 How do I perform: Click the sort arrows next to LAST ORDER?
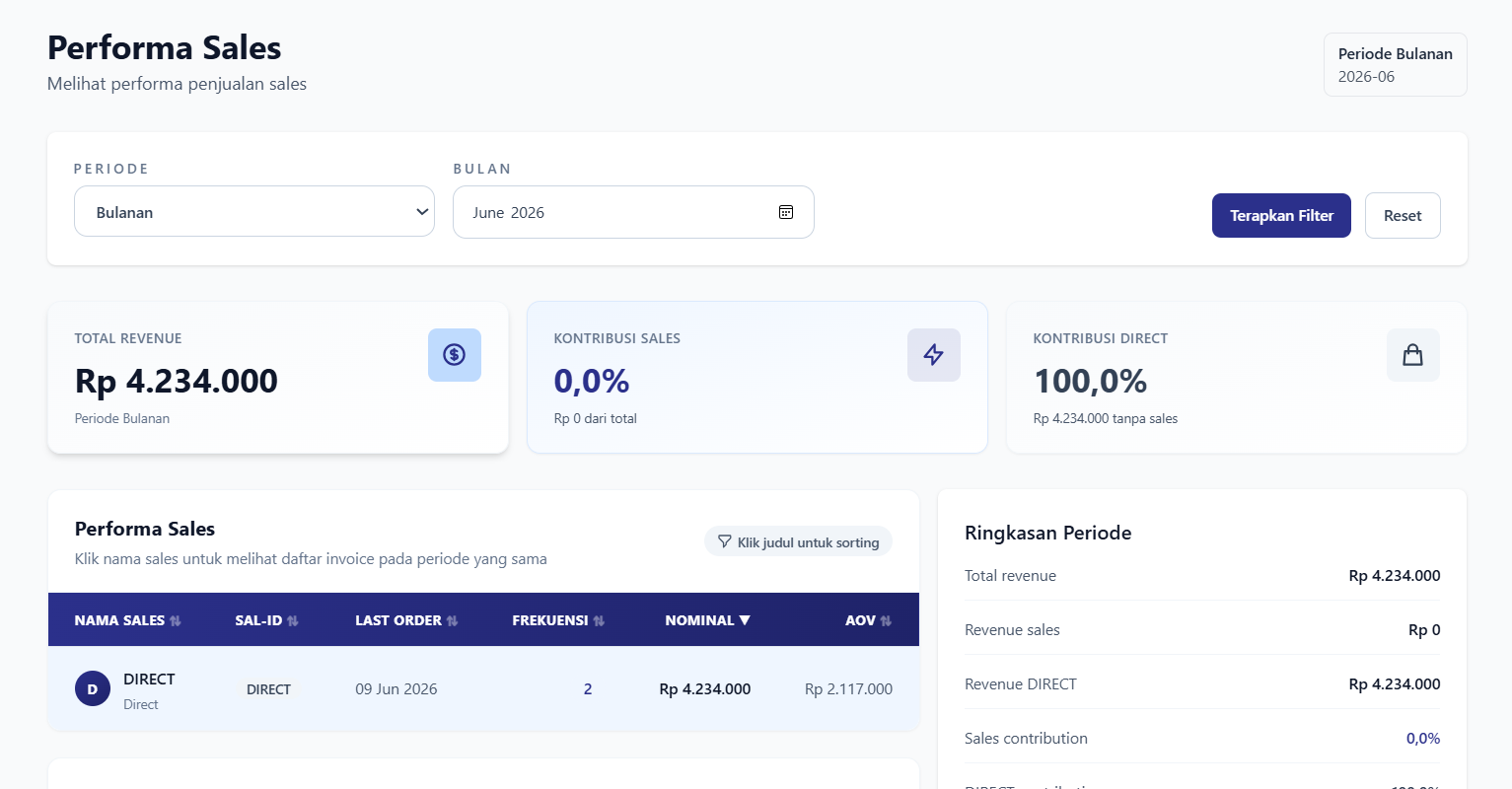(x=453, y=620)
